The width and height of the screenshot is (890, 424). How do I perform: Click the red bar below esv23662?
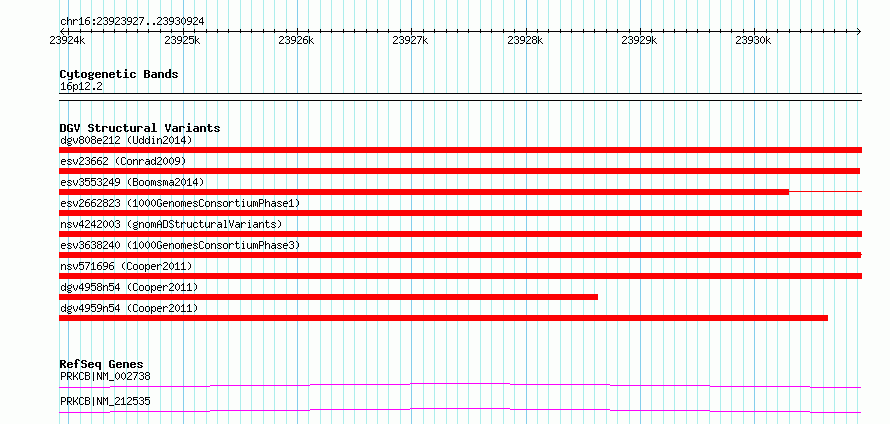(459, 171)
